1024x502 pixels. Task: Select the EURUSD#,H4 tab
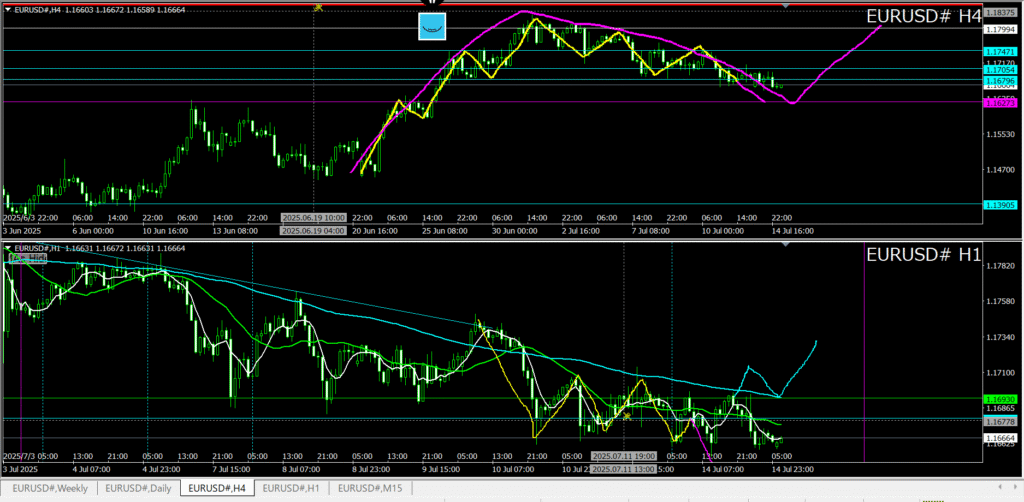[217, 488]
